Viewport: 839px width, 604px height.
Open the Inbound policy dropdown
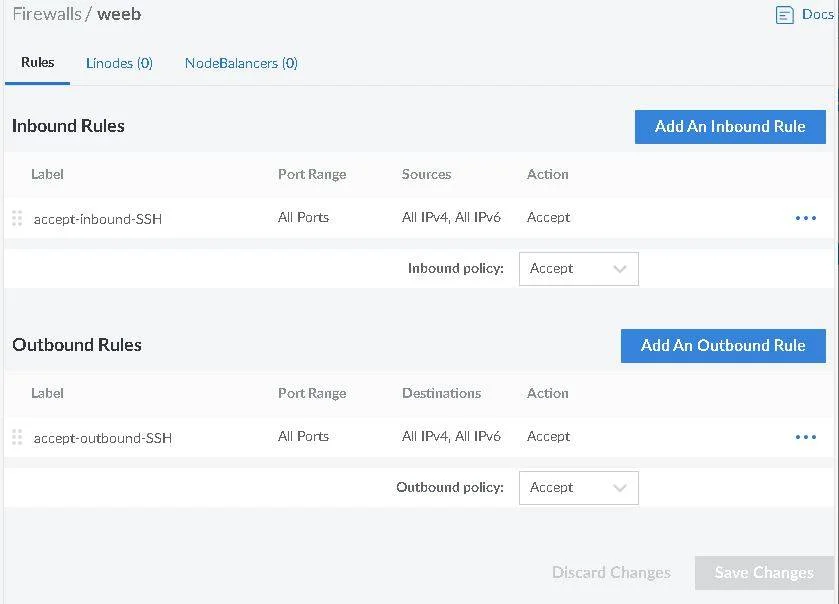coord(579,269)
